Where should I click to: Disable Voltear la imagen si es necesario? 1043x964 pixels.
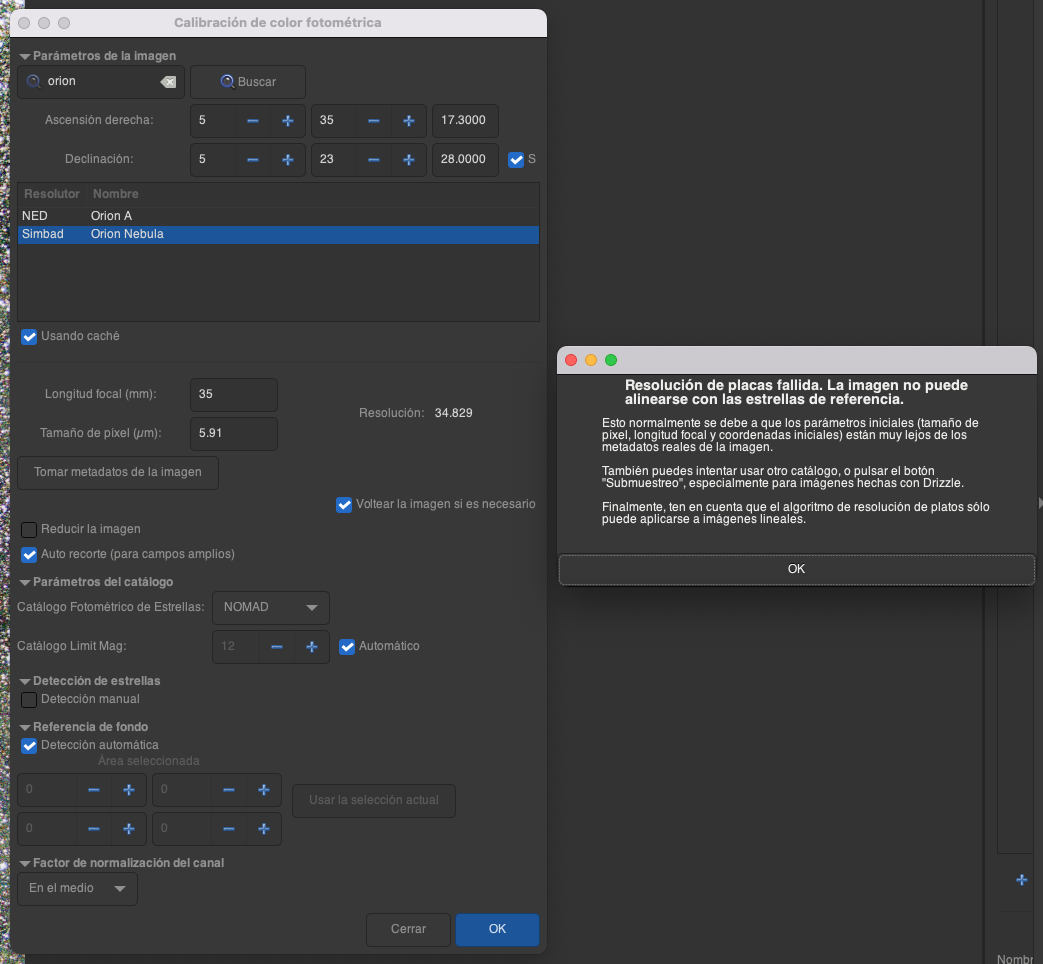[x=344, y=505]
